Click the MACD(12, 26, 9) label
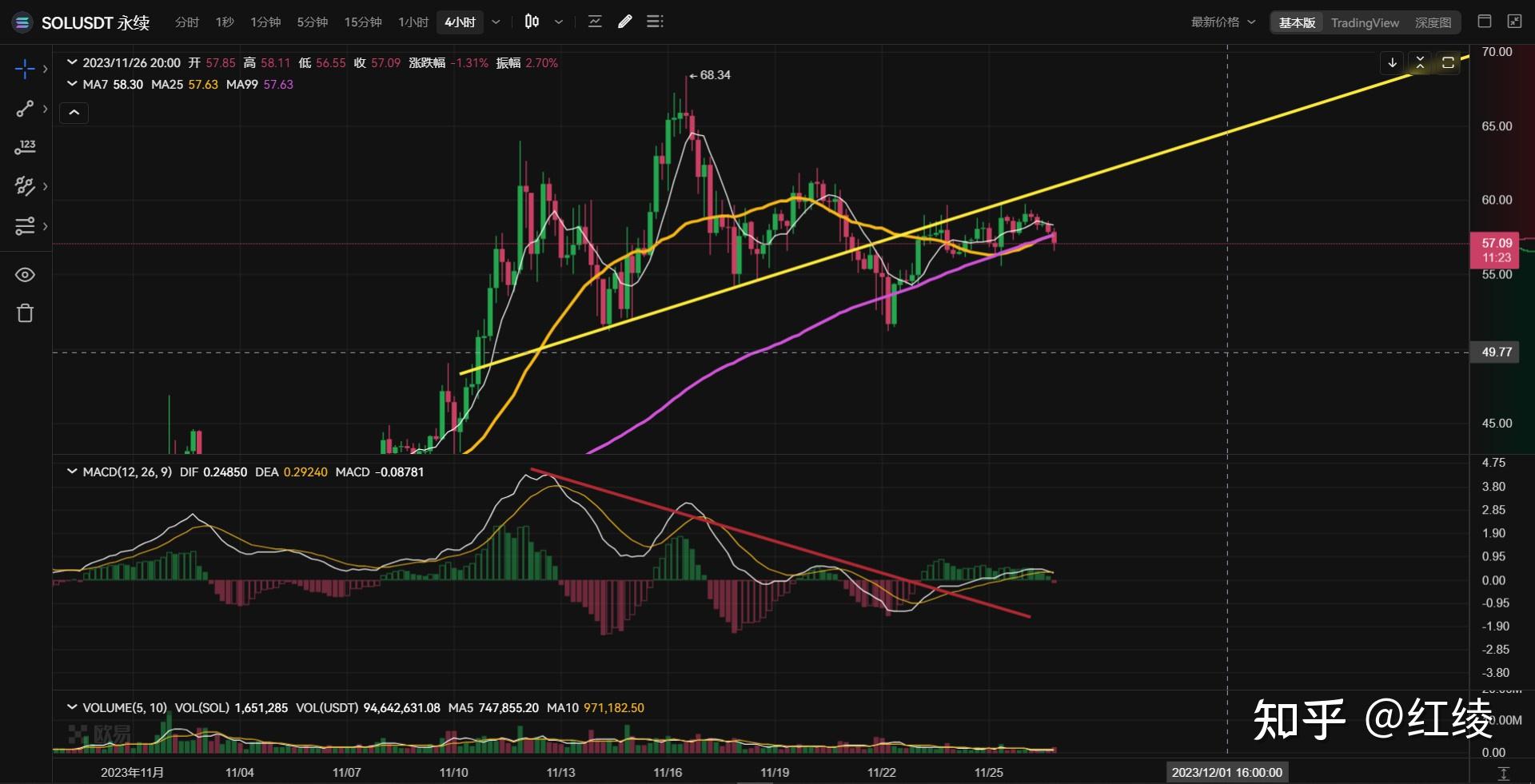 (x=127, y=472)
